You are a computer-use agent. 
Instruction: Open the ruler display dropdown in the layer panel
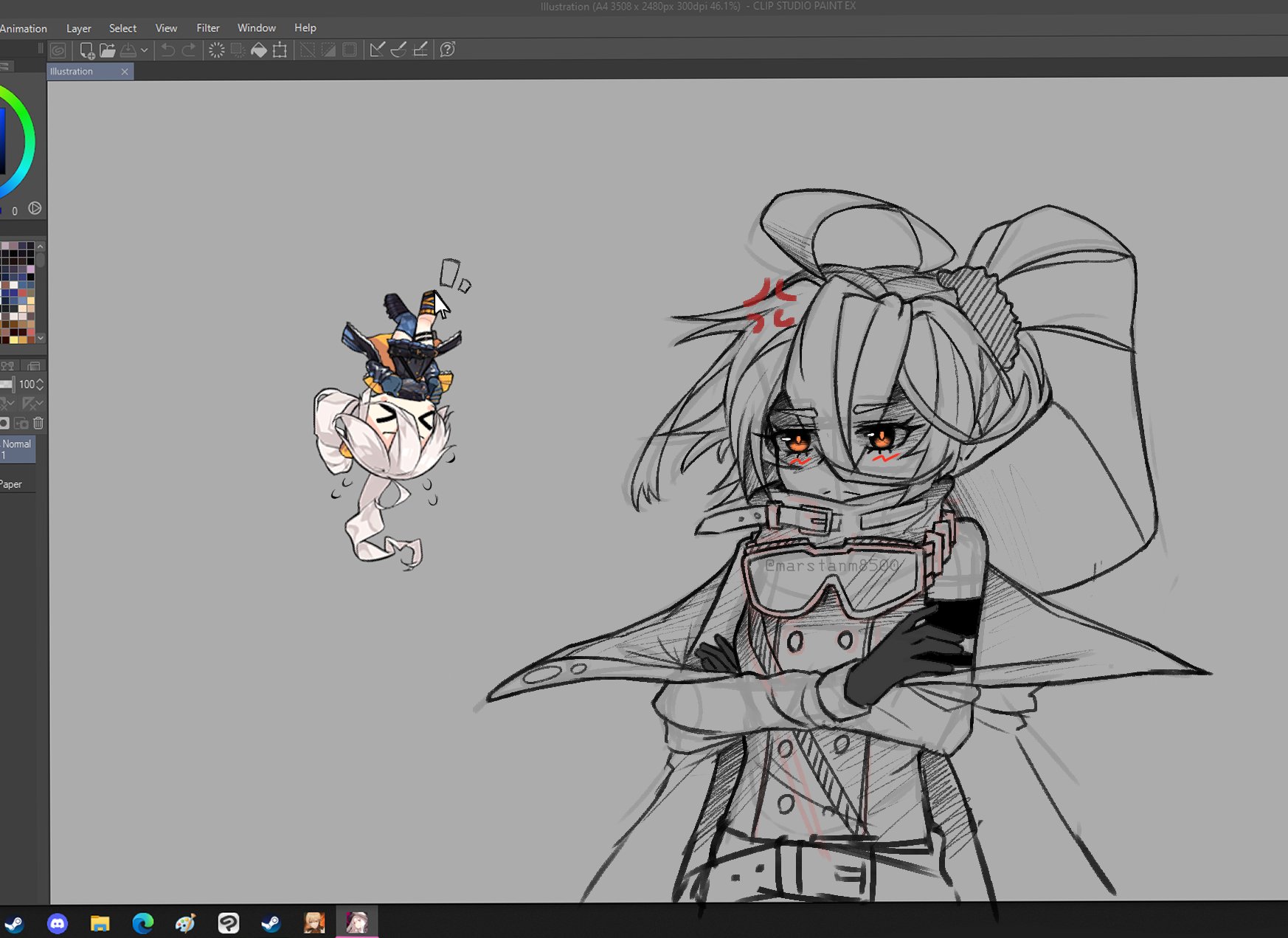coord(33,404)
